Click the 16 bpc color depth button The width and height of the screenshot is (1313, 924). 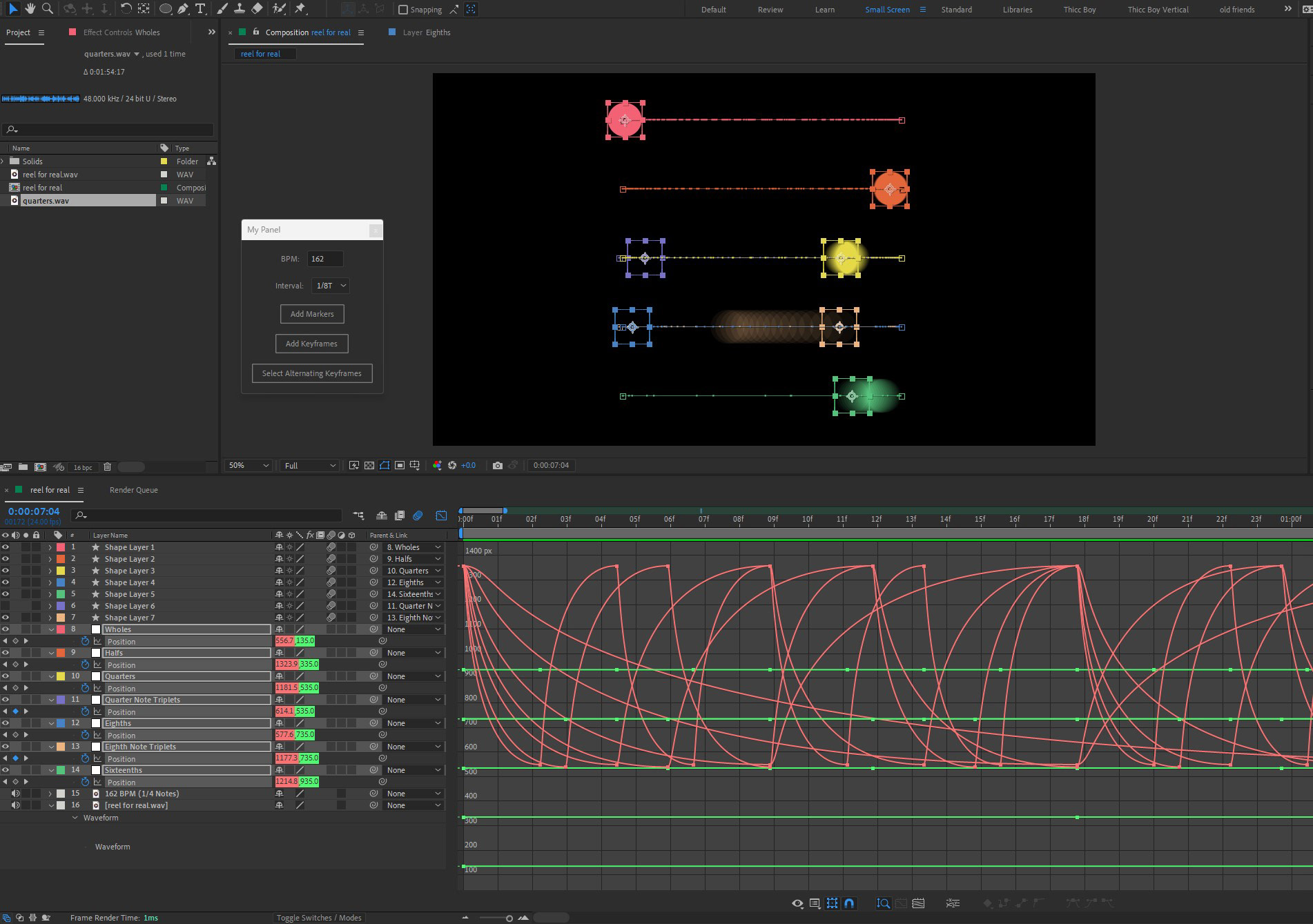point(83,467)
